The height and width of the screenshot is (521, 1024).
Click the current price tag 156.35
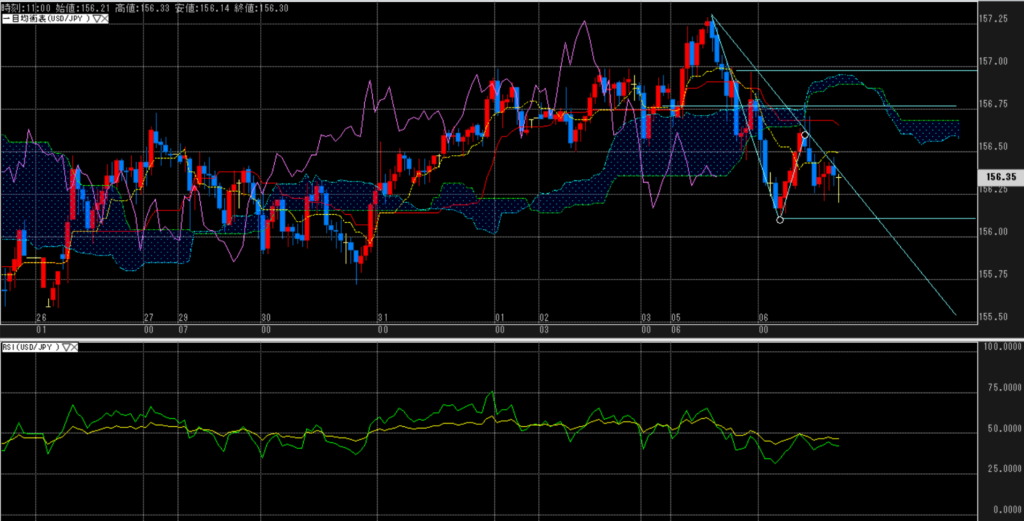click(x=1000, y=177)
